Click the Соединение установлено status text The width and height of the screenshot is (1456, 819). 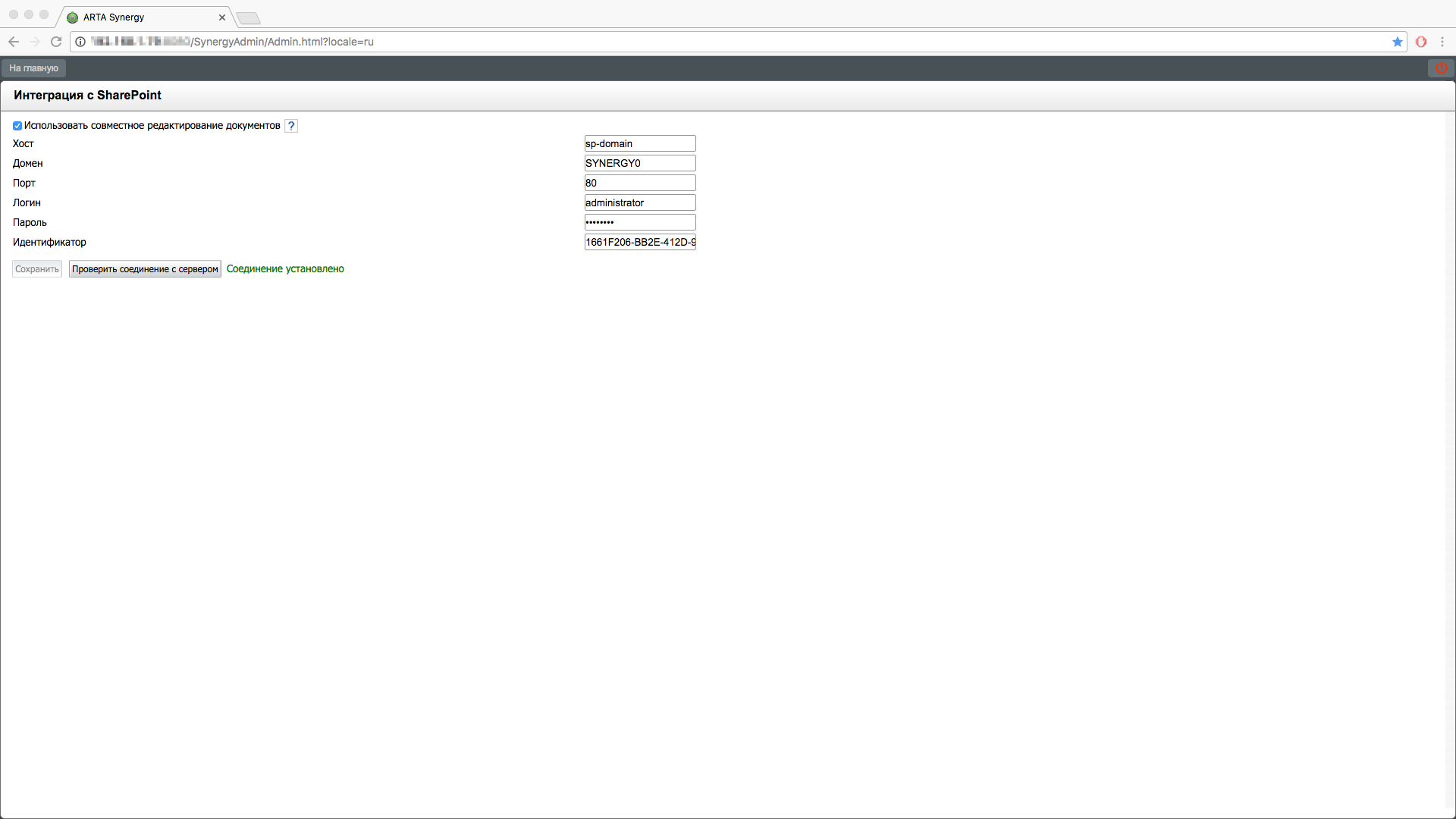click(285, 269)
